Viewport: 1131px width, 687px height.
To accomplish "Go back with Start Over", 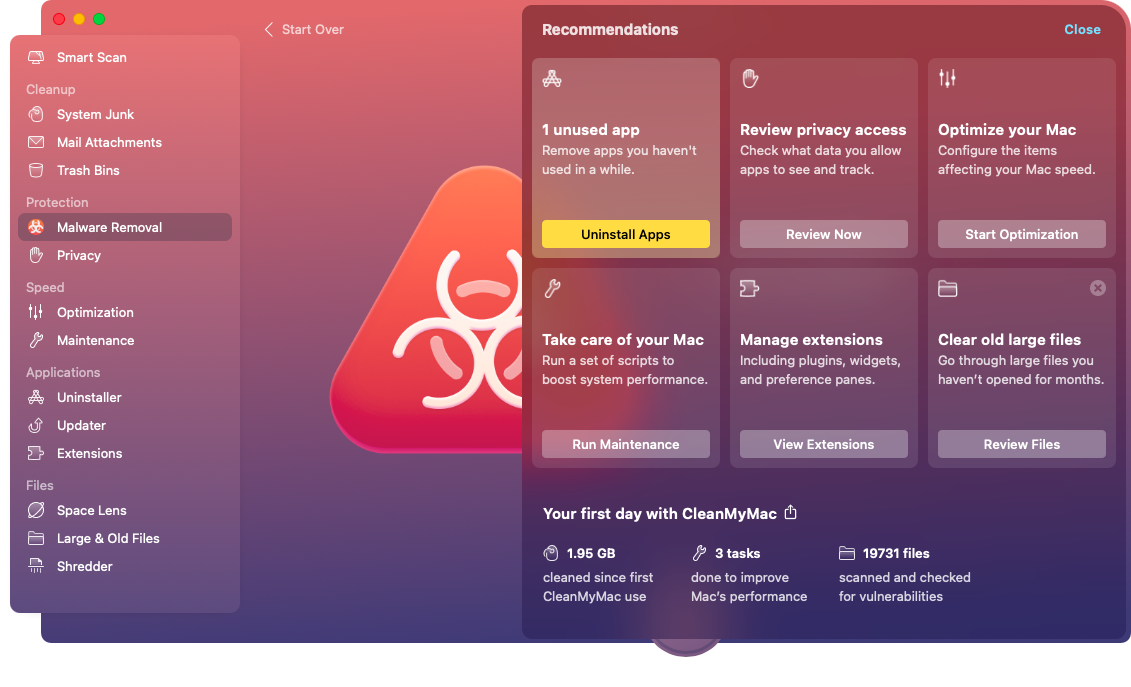I will tap(304, 30).
